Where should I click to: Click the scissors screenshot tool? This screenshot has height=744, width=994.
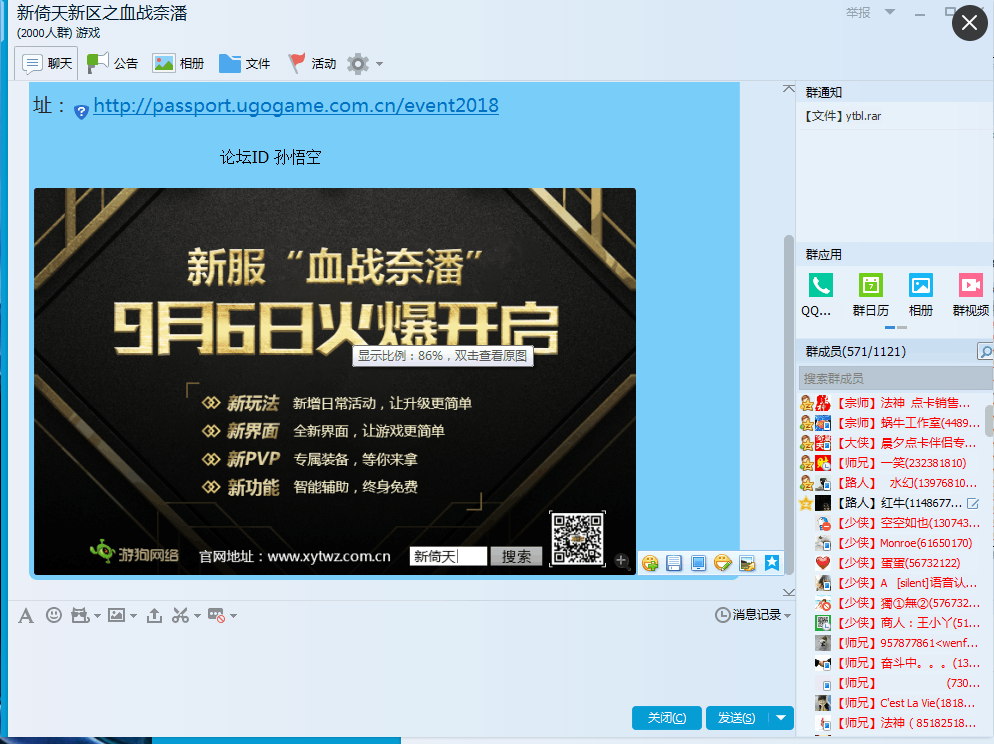click(181, 615)
